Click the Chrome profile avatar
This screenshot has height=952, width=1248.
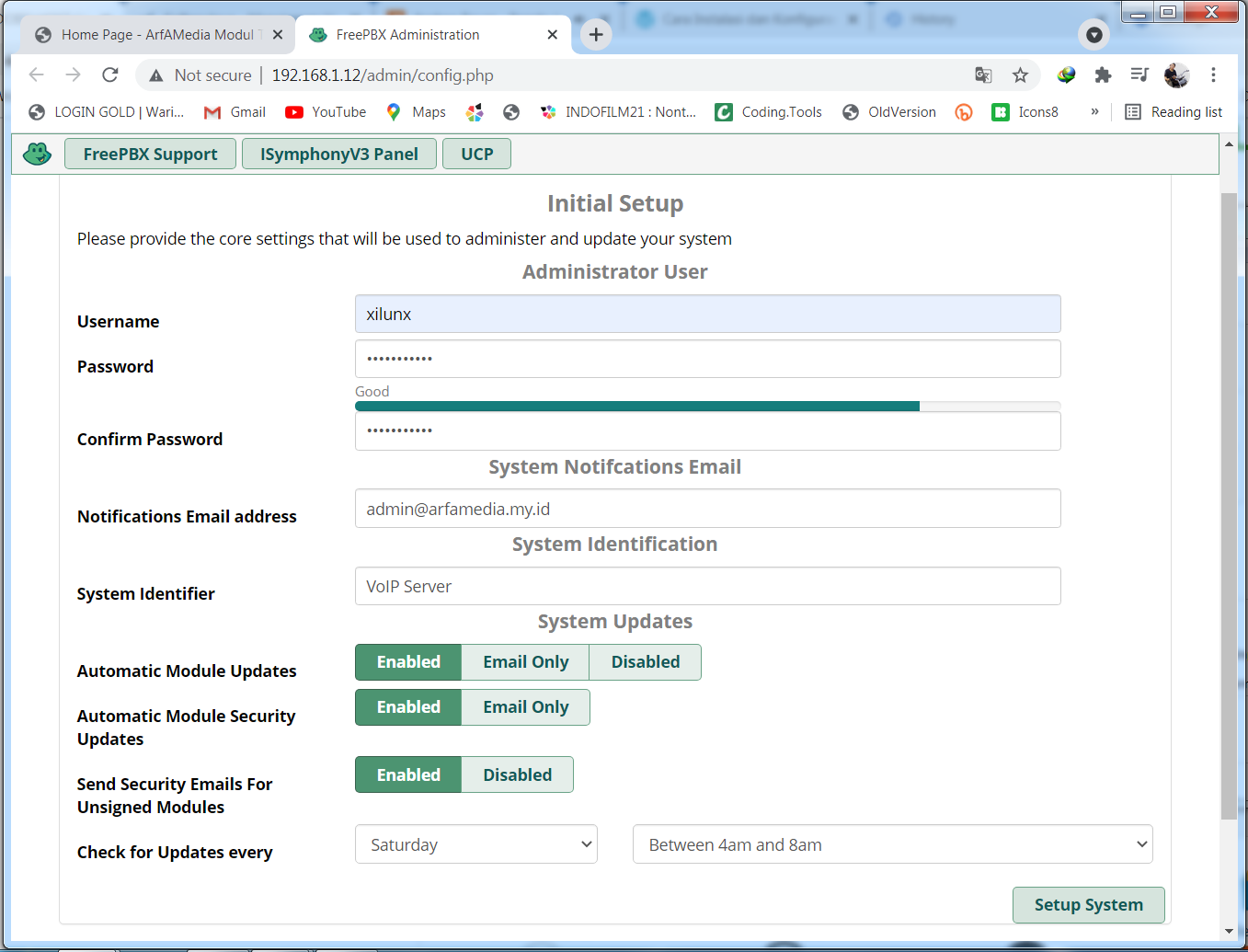[x=1176, y=75]
